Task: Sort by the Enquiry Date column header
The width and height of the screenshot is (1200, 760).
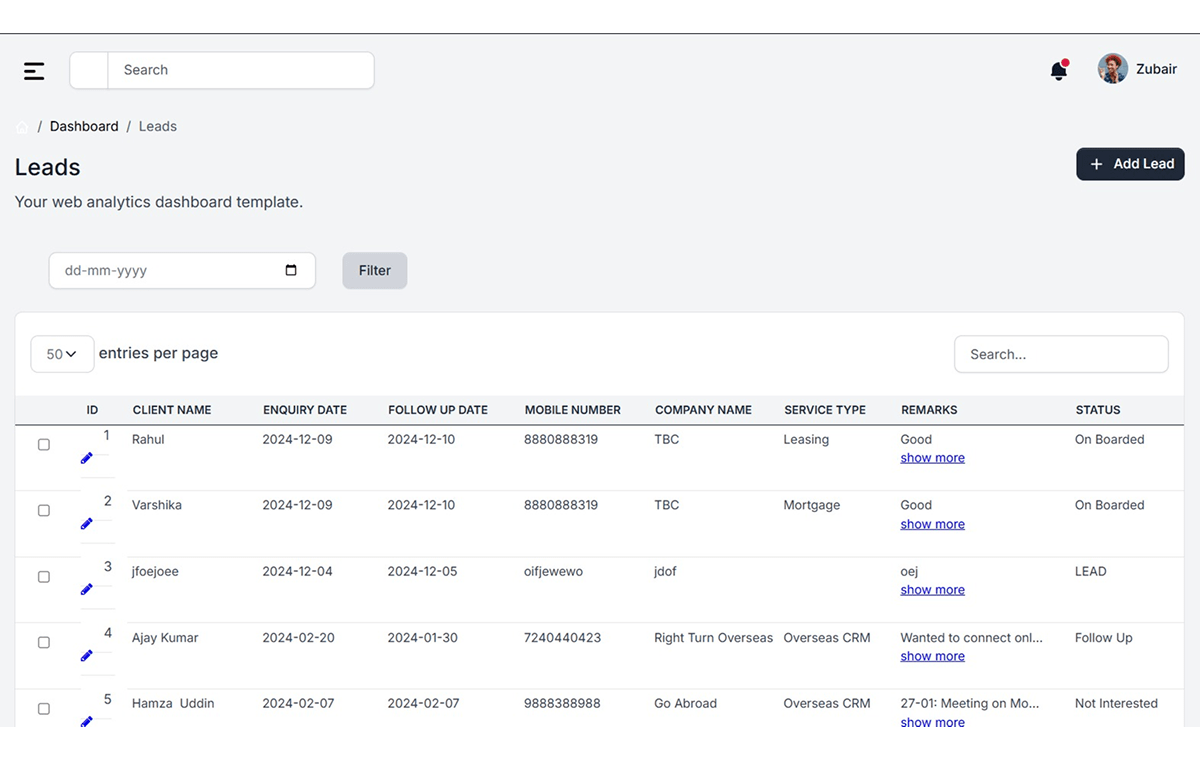Action: 304,410
